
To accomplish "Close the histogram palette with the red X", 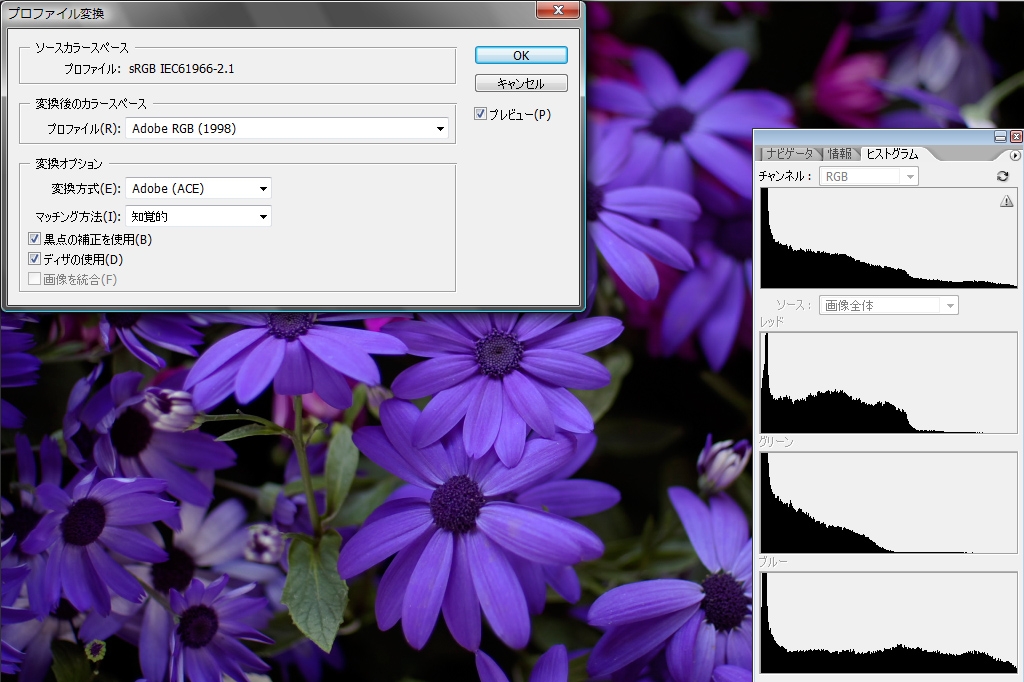I will pos(1016,137).
